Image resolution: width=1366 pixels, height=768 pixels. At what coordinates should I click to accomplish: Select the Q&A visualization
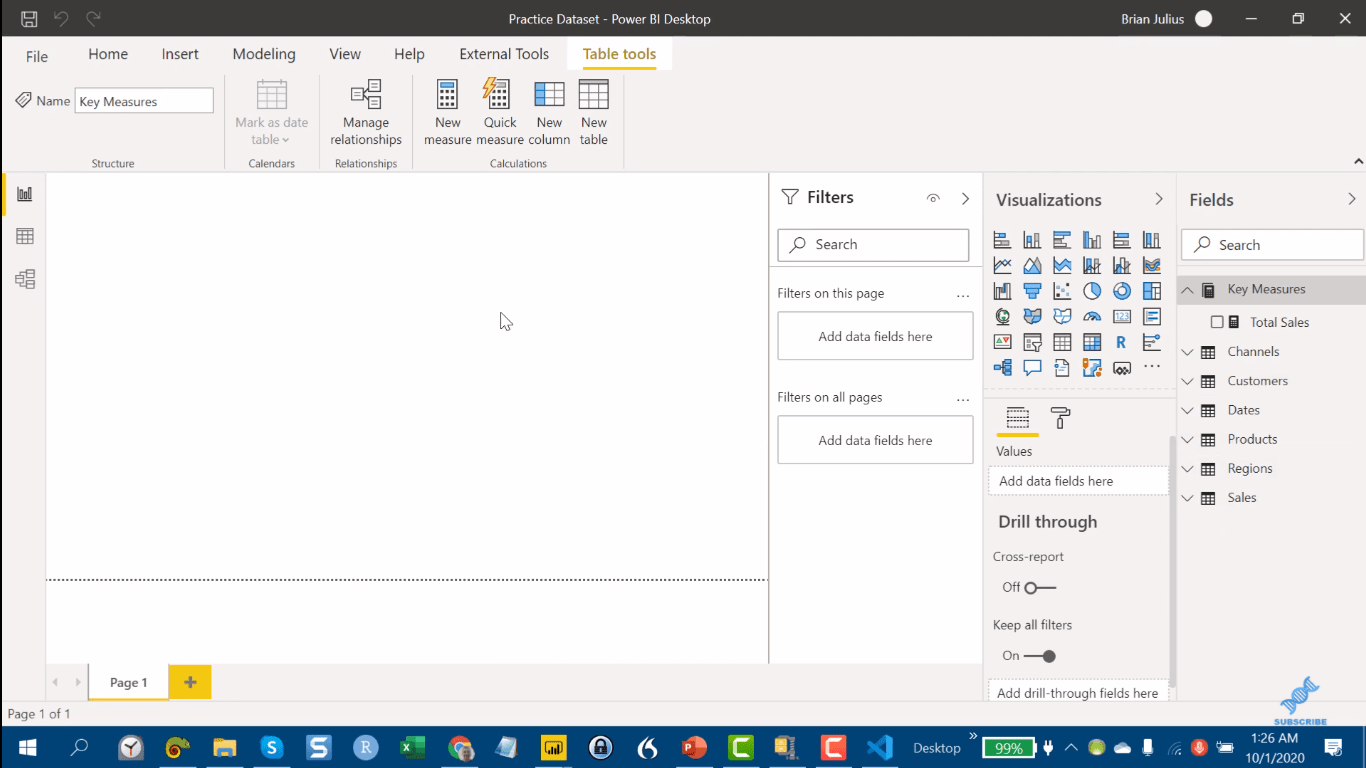click(x=1032, y=368)
